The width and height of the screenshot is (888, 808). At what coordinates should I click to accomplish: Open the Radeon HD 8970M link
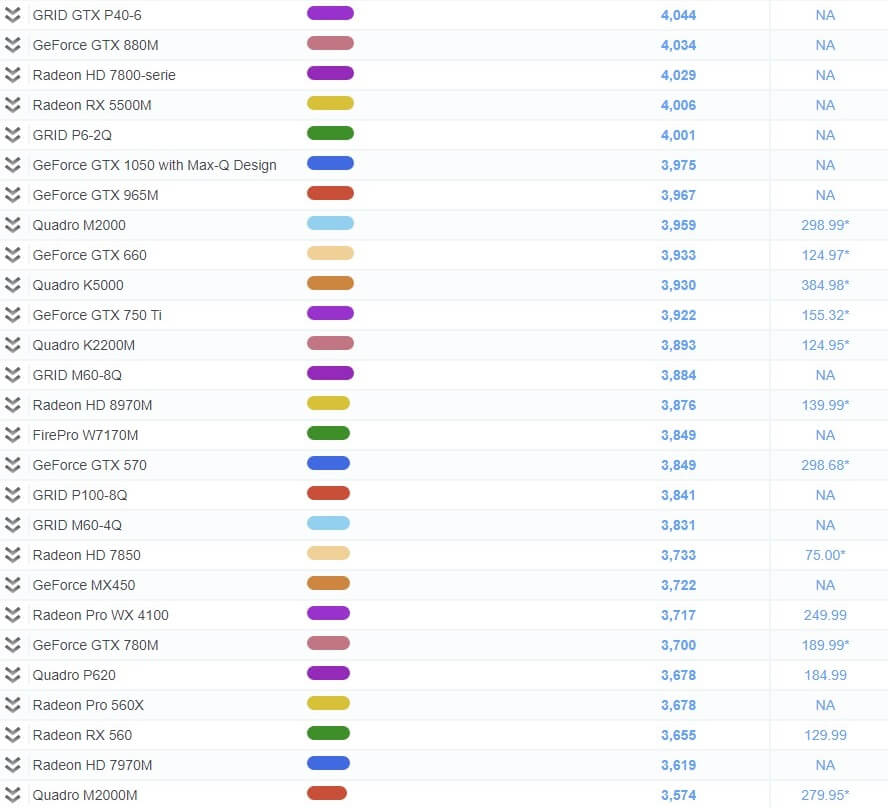coord(92,405)
